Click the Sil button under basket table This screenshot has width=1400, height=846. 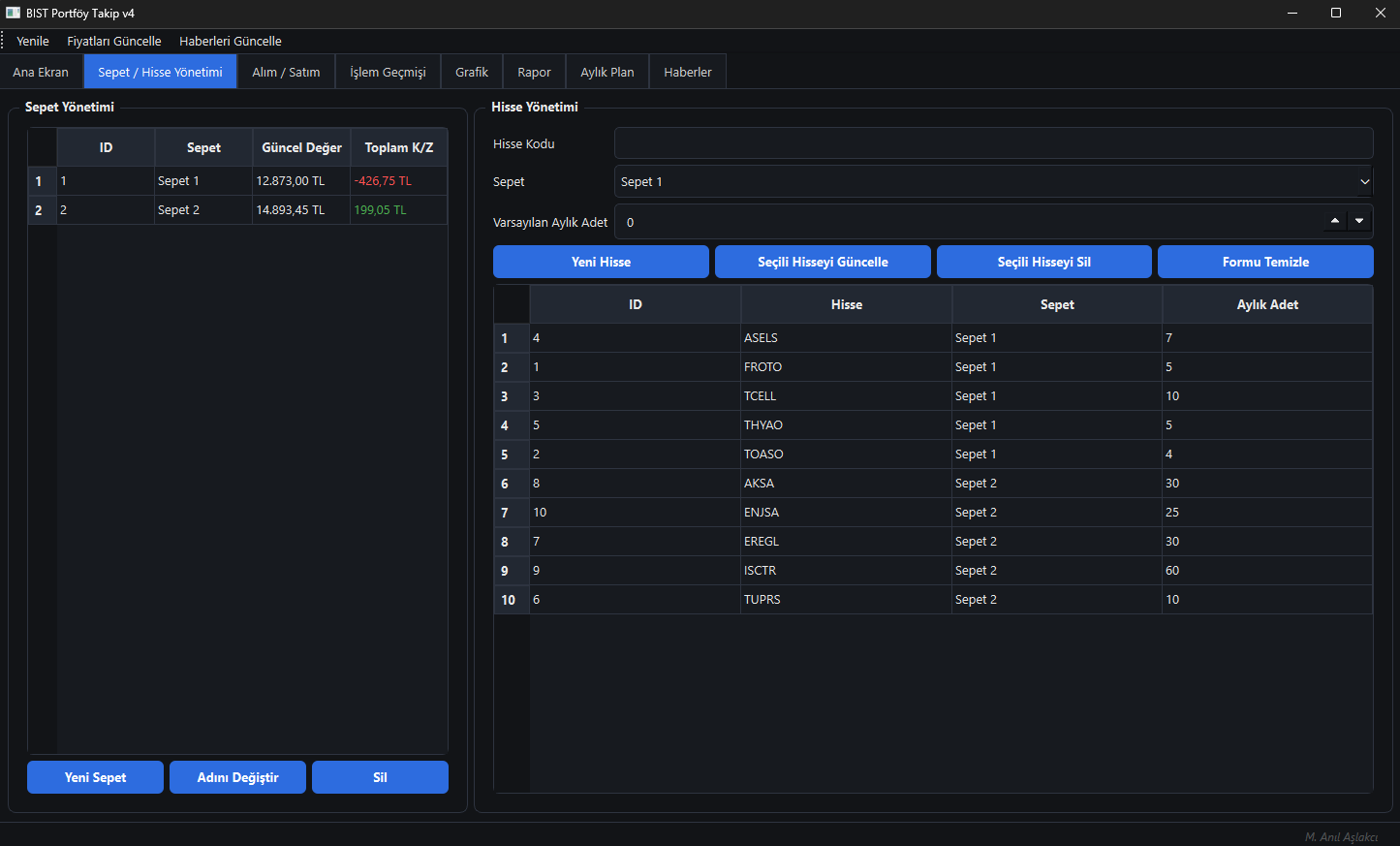[x=380, y=777]
